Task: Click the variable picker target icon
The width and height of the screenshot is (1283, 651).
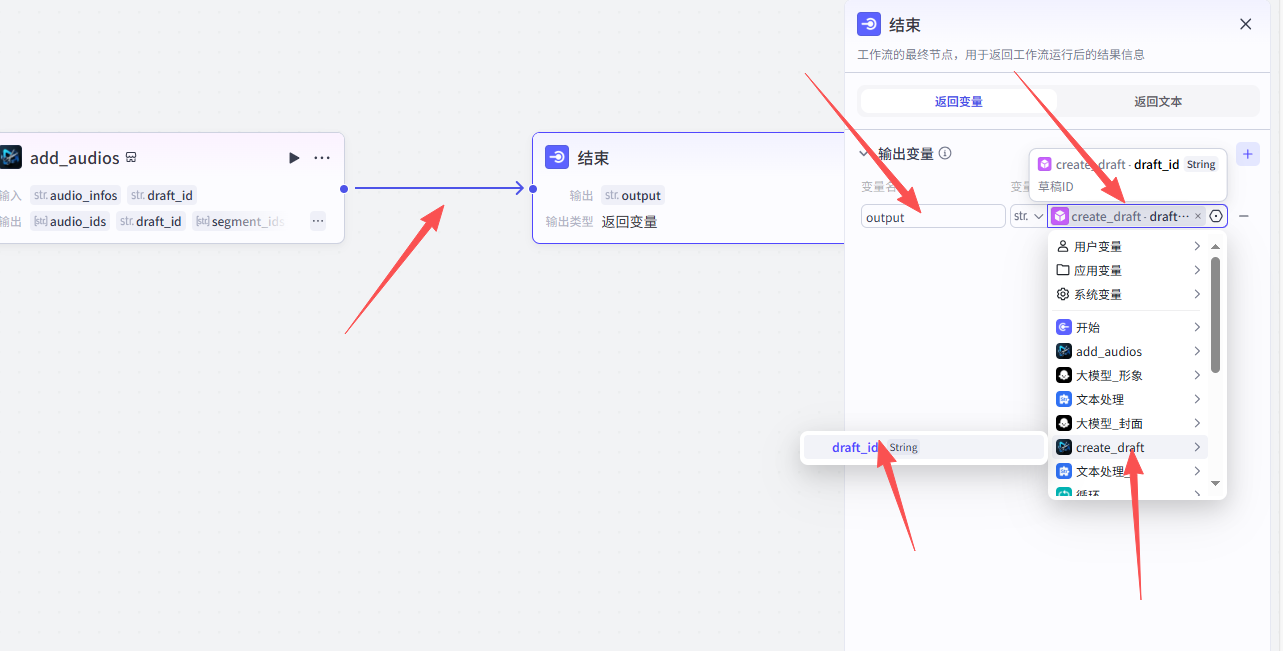Action: pyautogui.click(x=1216, y=216)
